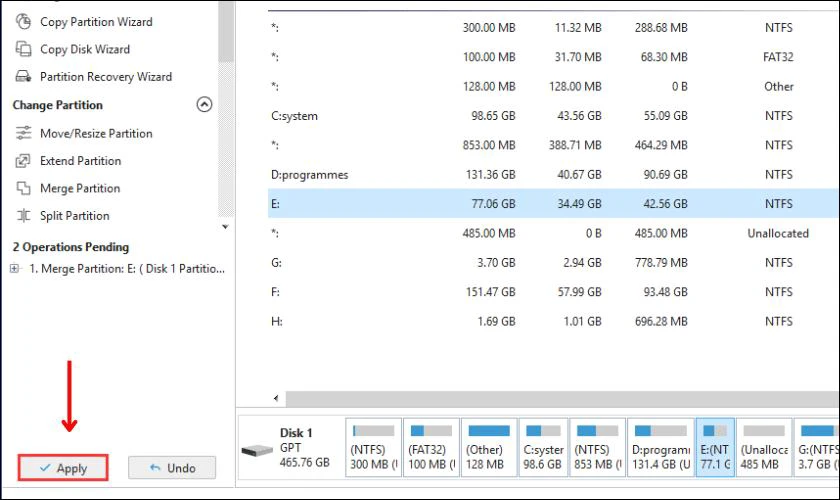This screenshot has width=840, height=500.
Task: Select Extend Partition option
Action: [x=80, y=160]
